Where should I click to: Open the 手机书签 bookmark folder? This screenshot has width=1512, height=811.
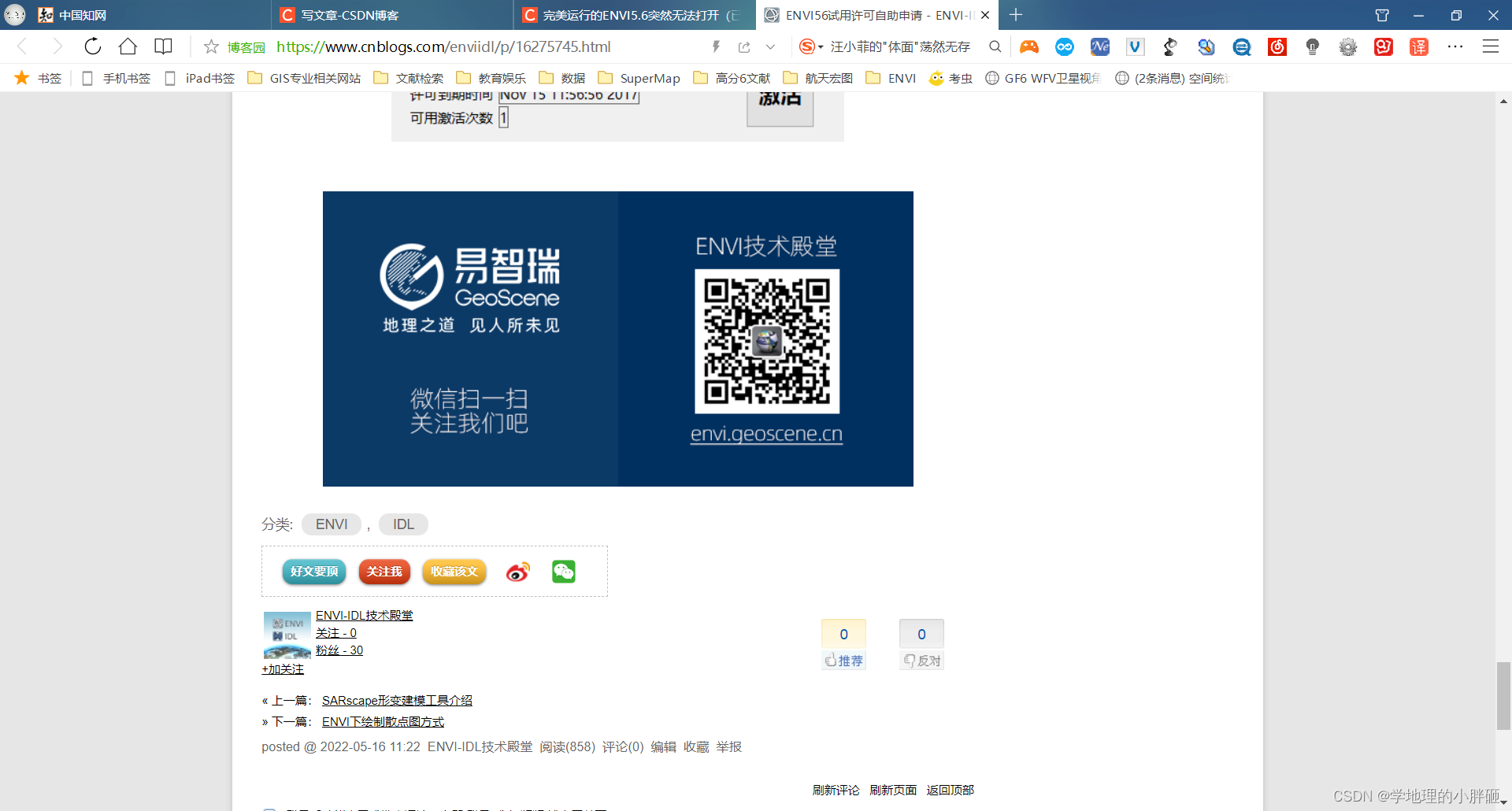(x=116, y=78)
